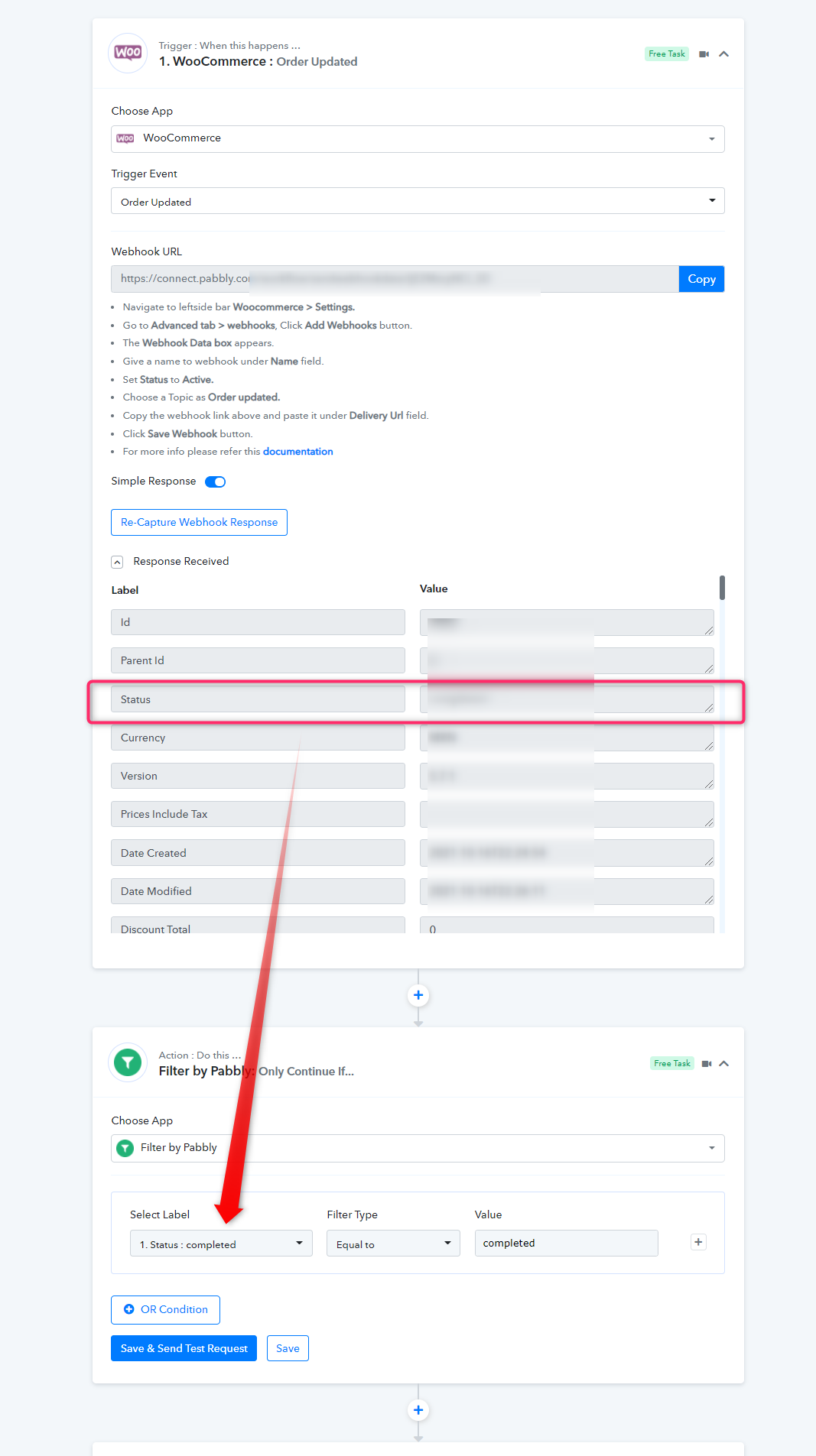
Task: Toggle the Simple Response switch
Action: [216, 482]
